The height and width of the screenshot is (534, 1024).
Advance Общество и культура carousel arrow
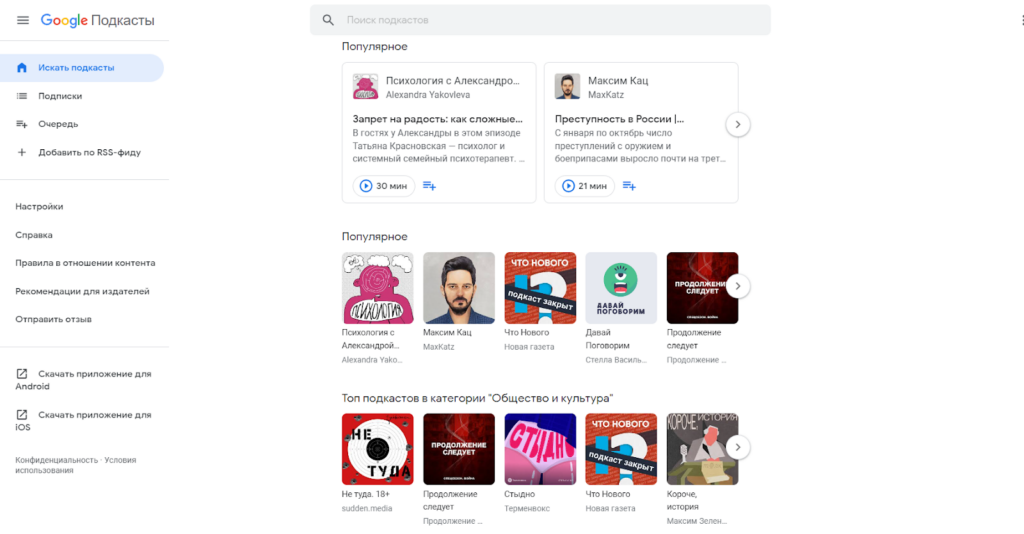tap(738, 447)
